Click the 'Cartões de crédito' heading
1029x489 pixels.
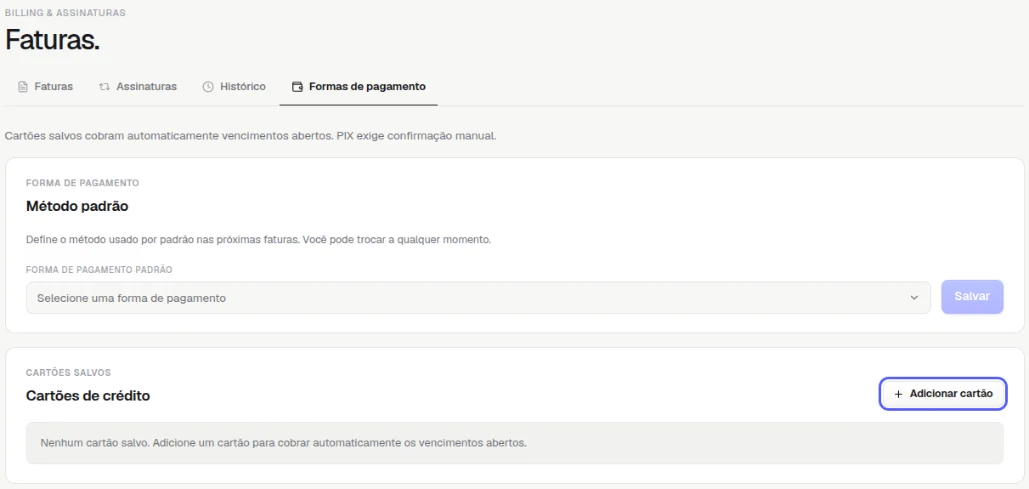pyautogui.click(x=88, y=396)
